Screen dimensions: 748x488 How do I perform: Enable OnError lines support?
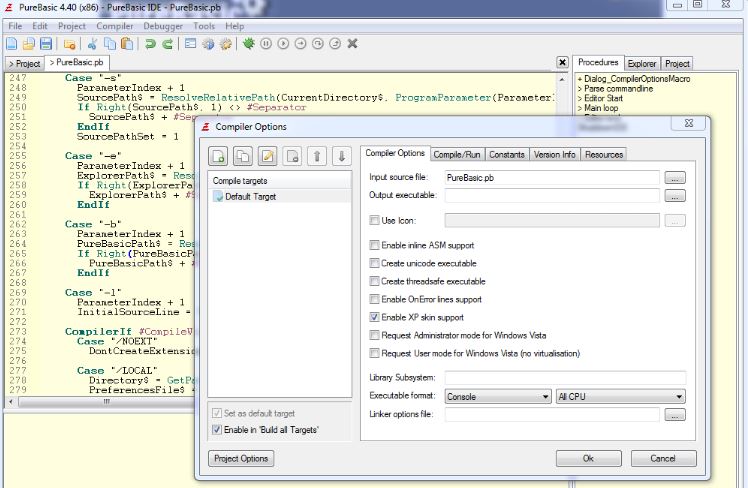[x=374, y=300]
